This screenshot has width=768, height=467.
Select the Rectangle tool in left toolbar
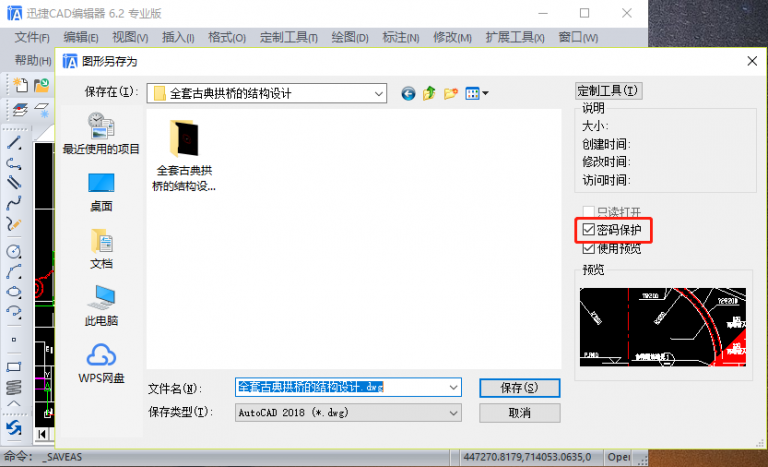(x=14, y=367)
